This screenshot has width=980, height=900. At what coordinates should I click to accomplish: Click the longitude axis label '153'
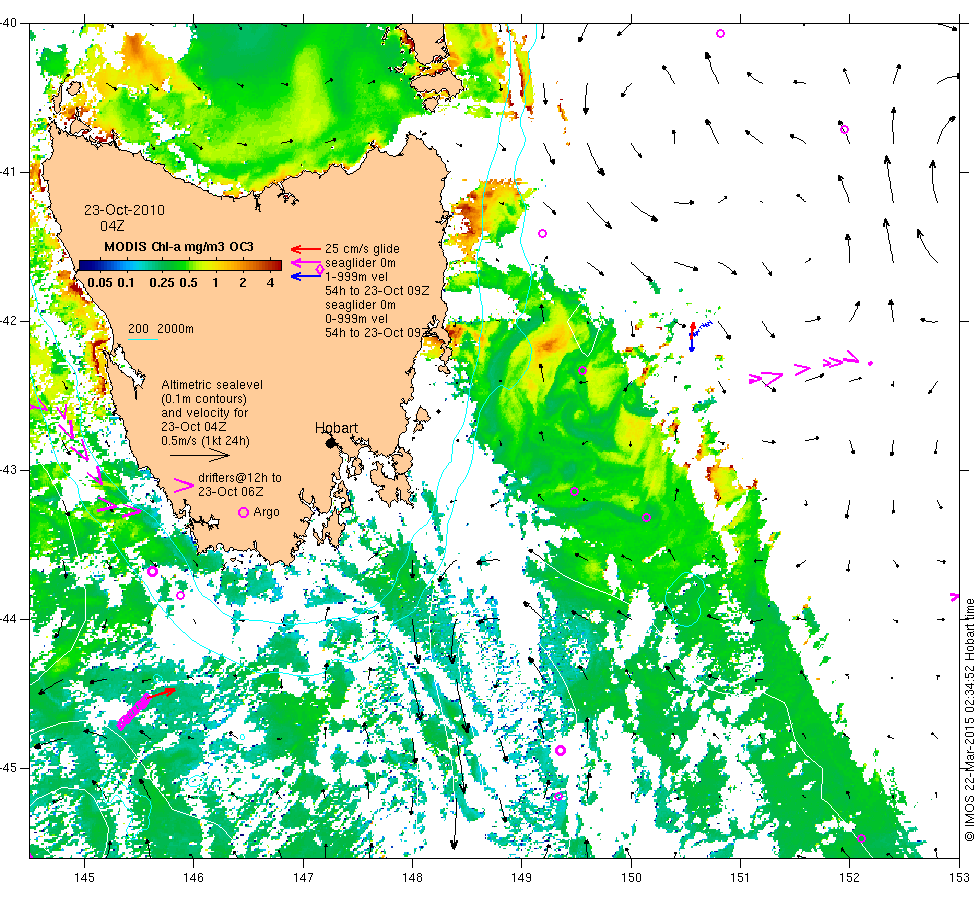[x=959, y=878]
